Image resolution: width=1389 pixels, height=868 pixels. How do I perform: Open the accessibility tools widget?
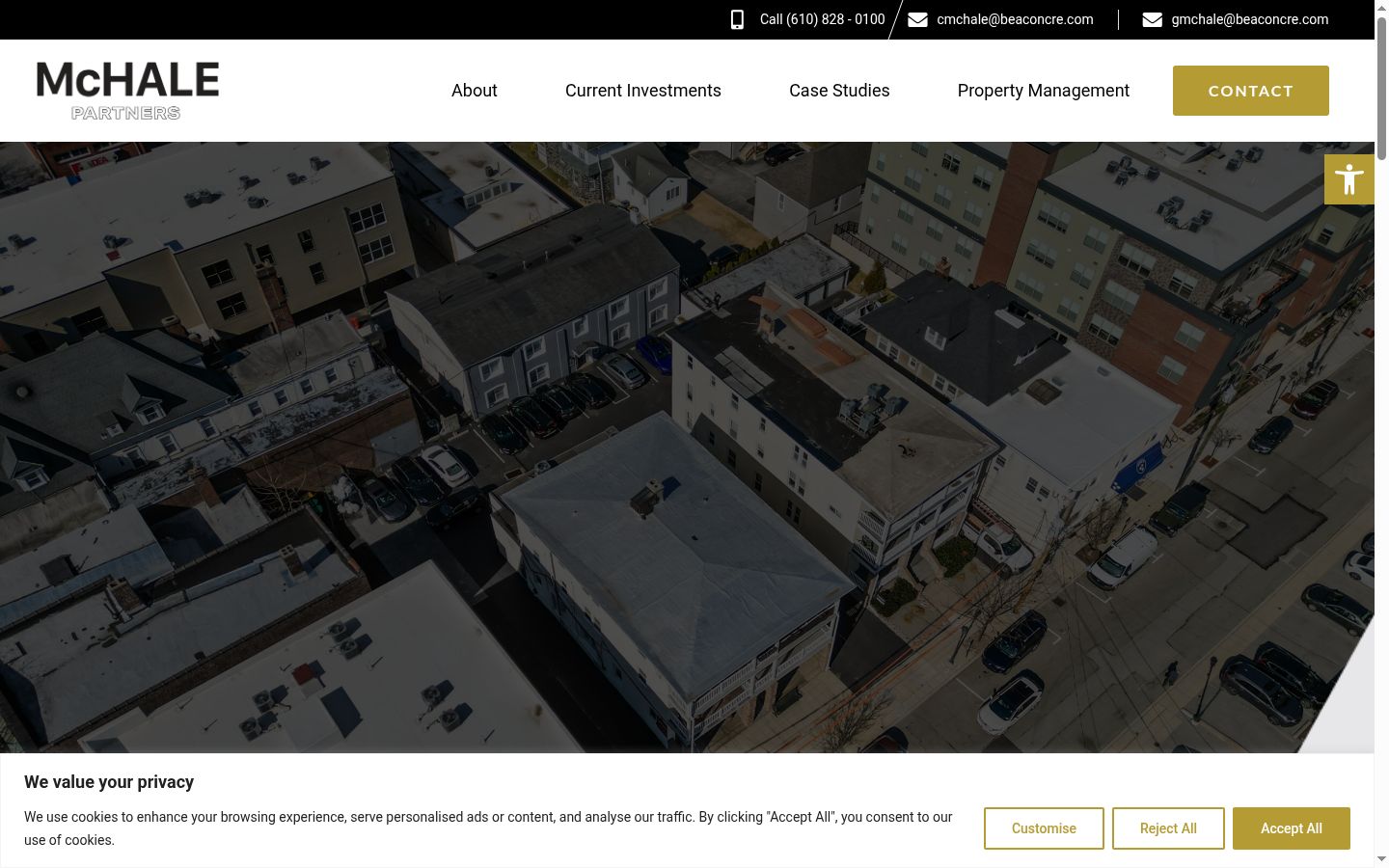(1349, 179)
